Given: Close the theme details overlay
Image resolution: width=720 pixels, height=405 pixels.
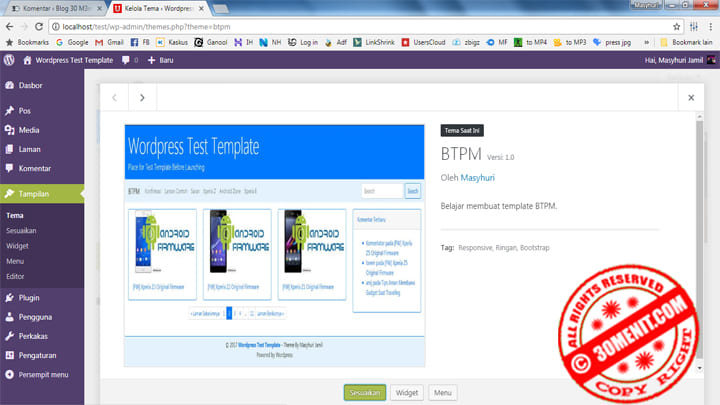Looking at the screenshot, I should (691, 97).
